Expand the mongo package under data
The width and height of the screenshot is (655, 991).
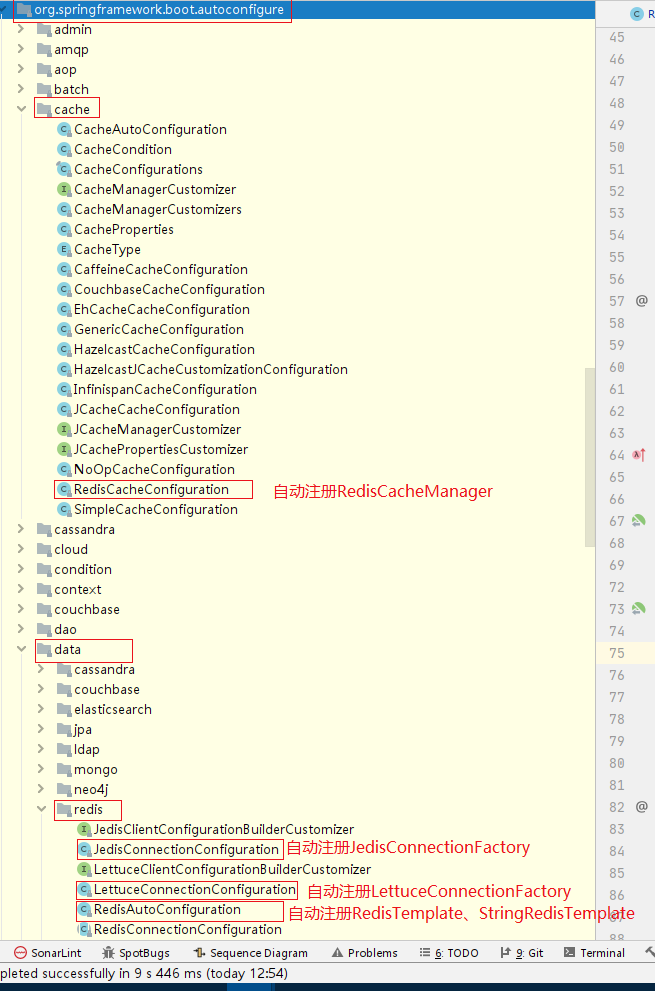coord(40,769)
